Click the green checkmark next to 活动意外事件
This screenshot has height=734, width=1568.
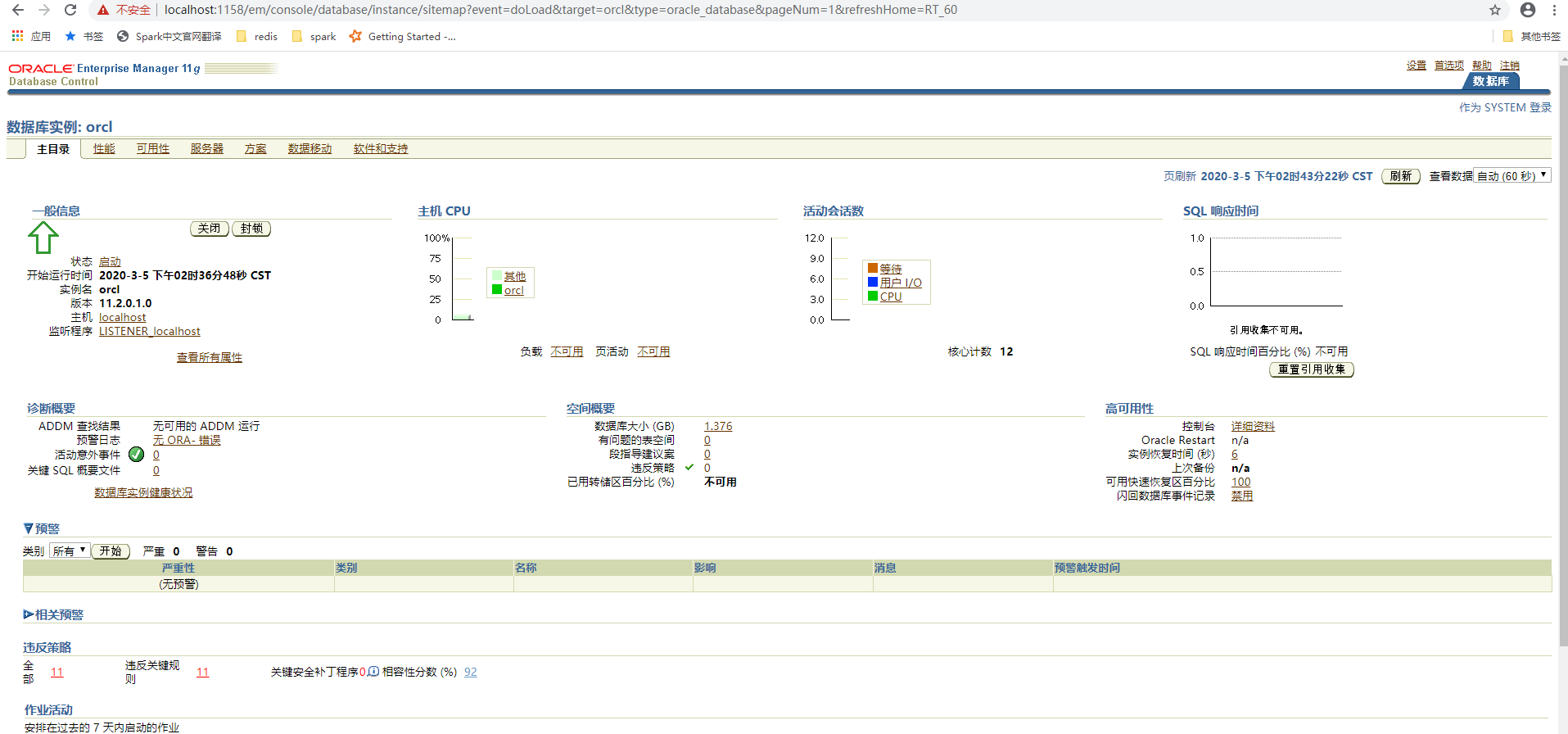click(x=136, y=455)
